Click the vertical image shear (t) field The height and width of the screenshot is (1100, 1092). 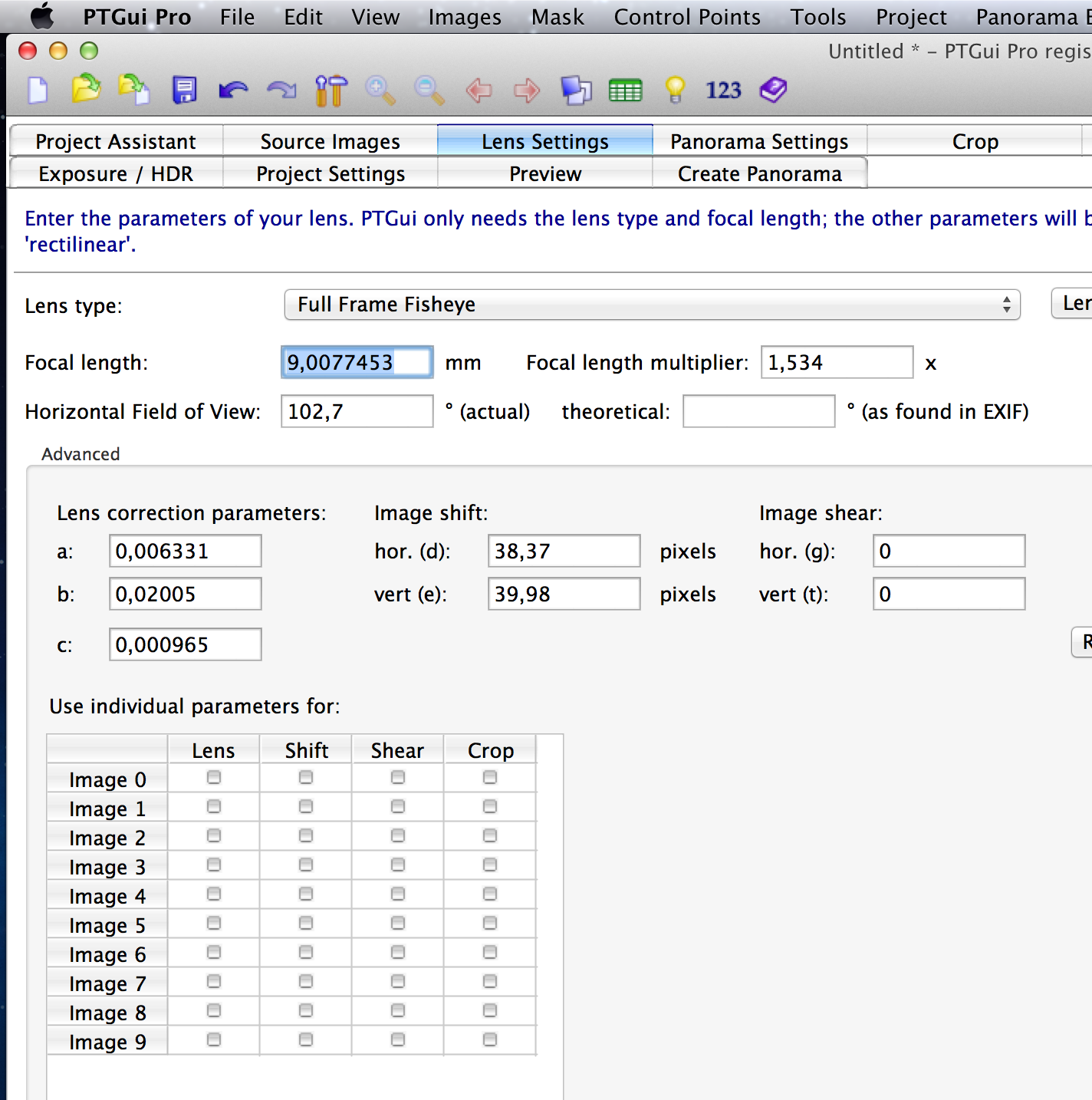click(949, 594)
